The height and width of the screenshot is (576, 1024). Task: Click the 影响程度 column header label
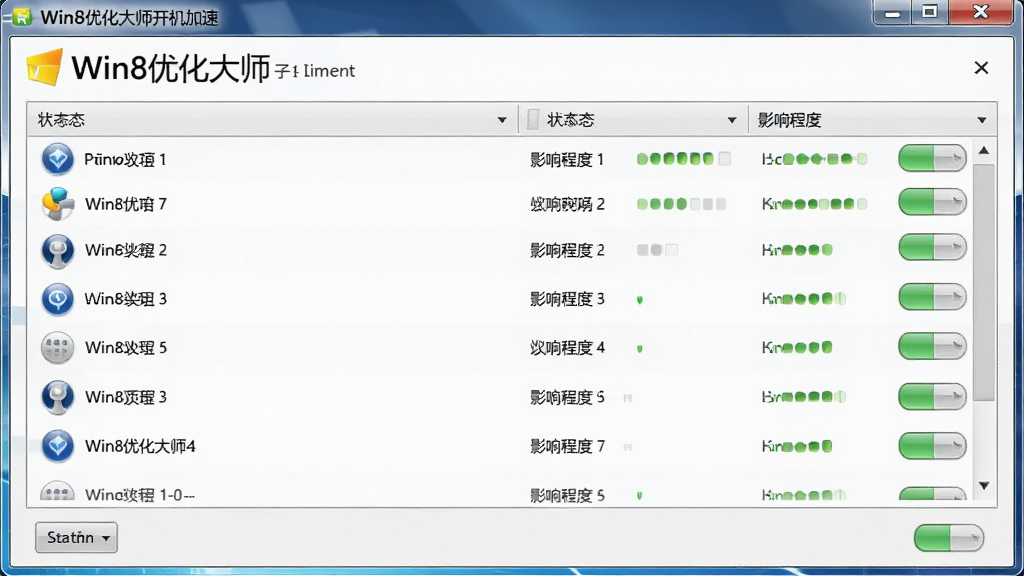pyautogui.click(x=789, y=120)
